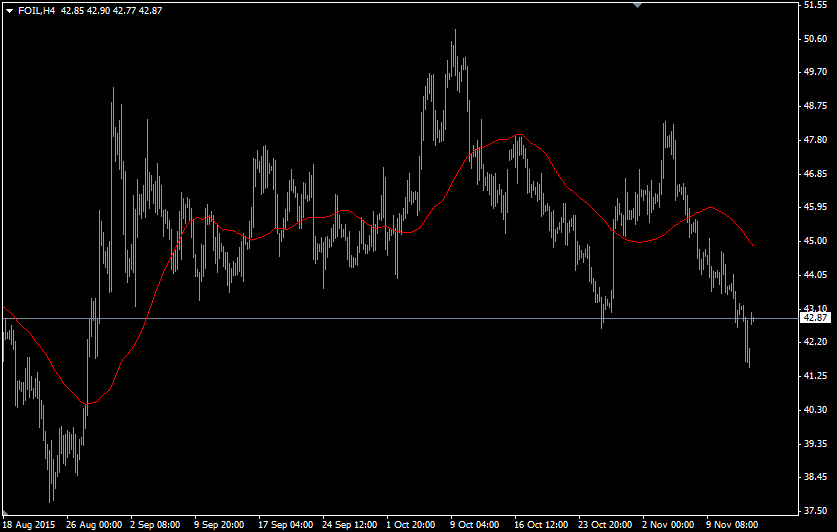
Task: Click the price scale value 47.80
Action: pyautogui.click(x=816, y=140)
